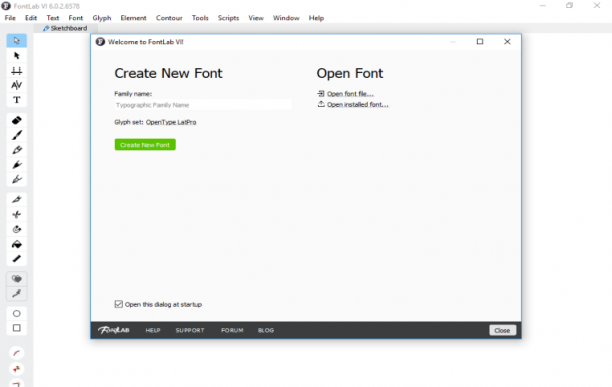Choose the Rectangle shape tool

click(16, 328)
